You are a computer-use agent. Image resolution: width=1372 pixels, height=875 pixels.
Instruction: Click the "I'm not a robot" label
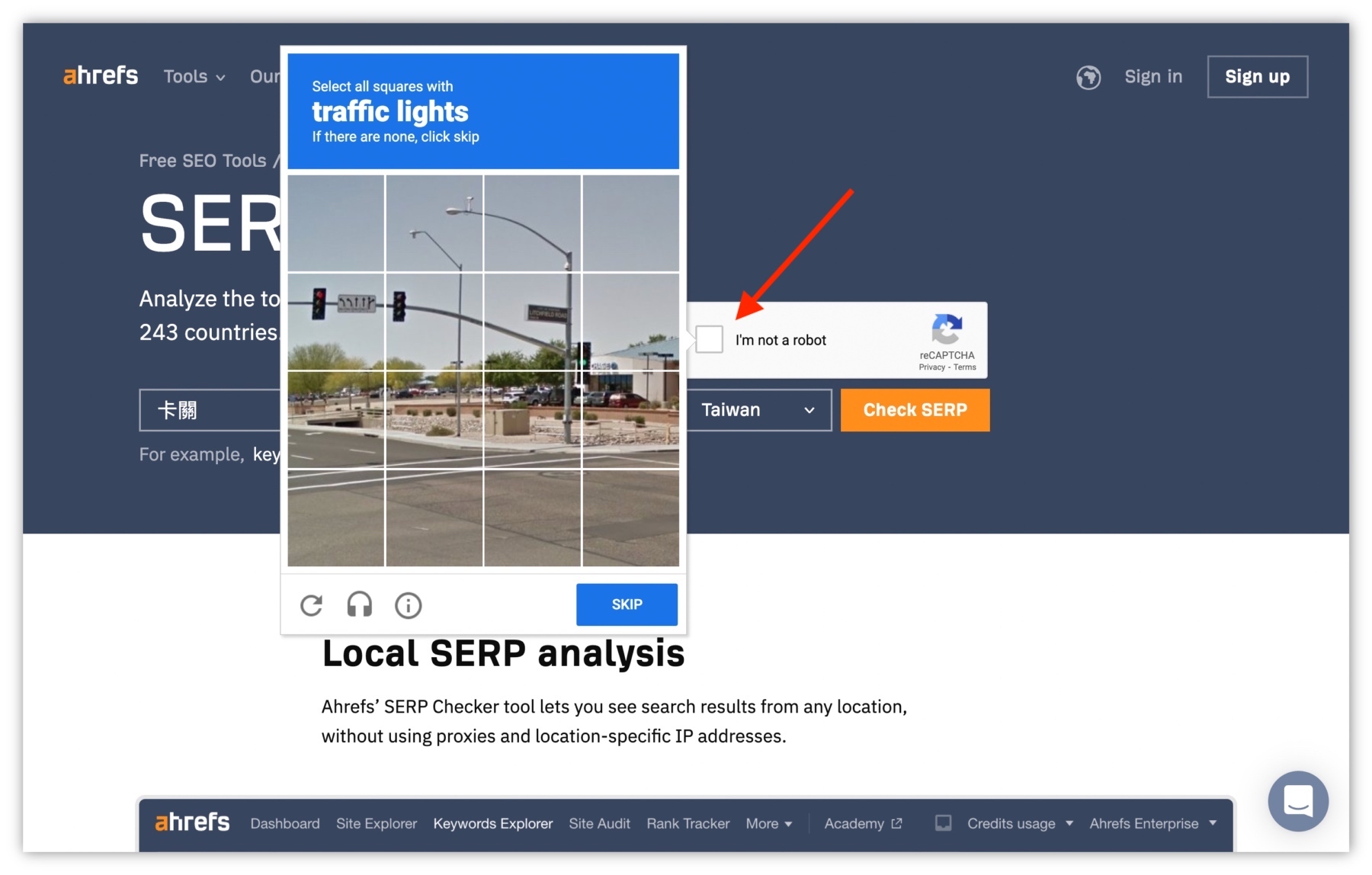[781, 340]
